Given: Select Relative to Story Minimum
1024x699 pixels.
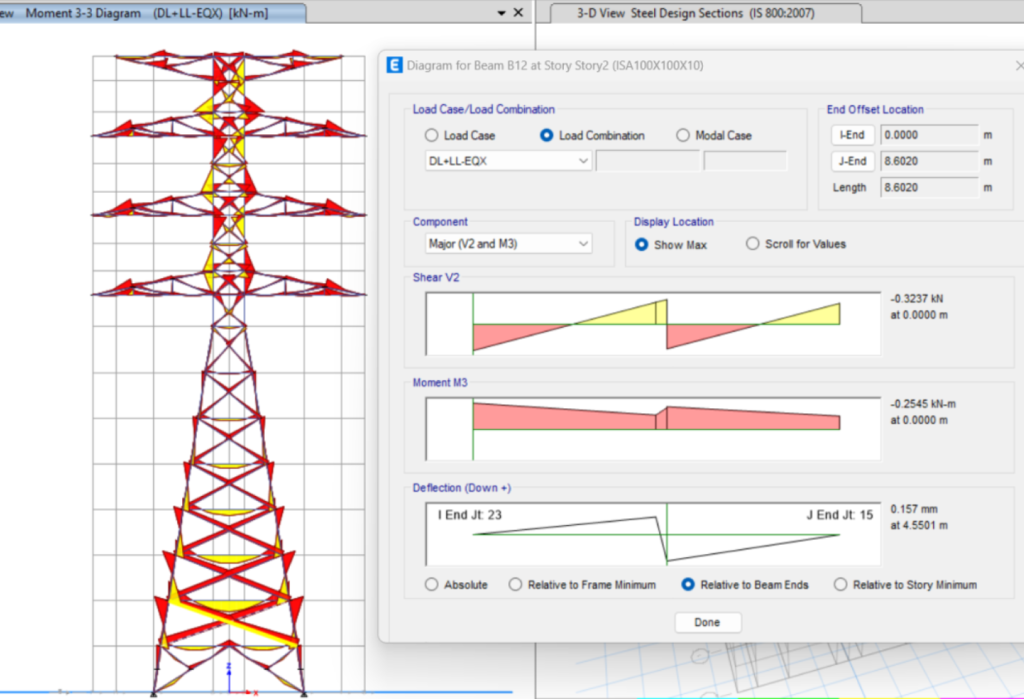Looking at the screenshot, I should 840,585.
